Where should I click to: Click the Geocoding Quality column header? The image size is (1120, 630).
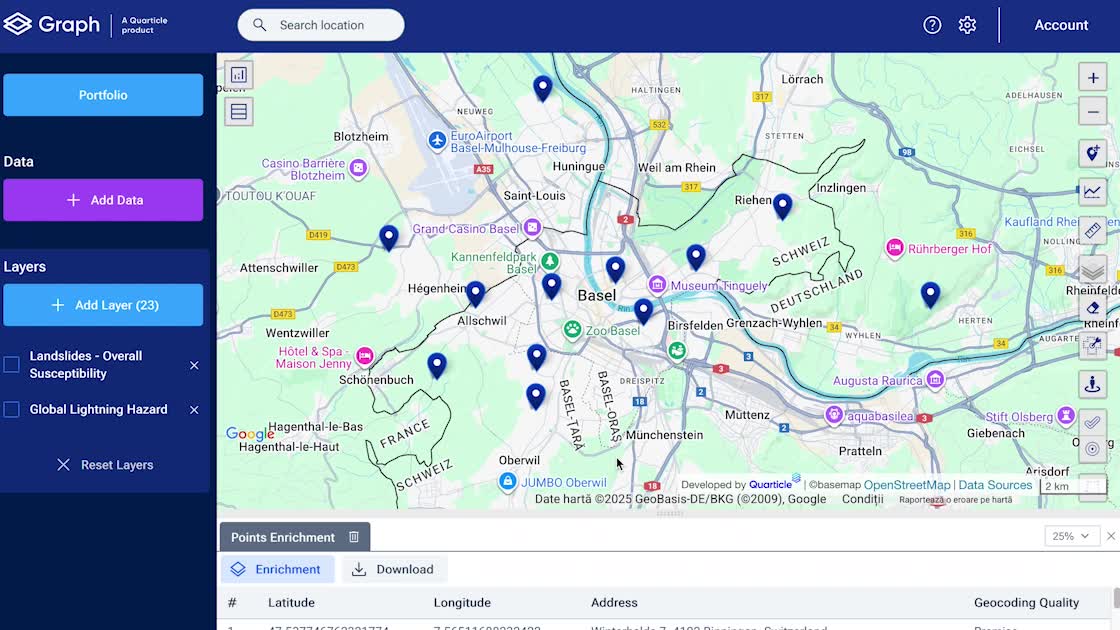point(1026,602)
